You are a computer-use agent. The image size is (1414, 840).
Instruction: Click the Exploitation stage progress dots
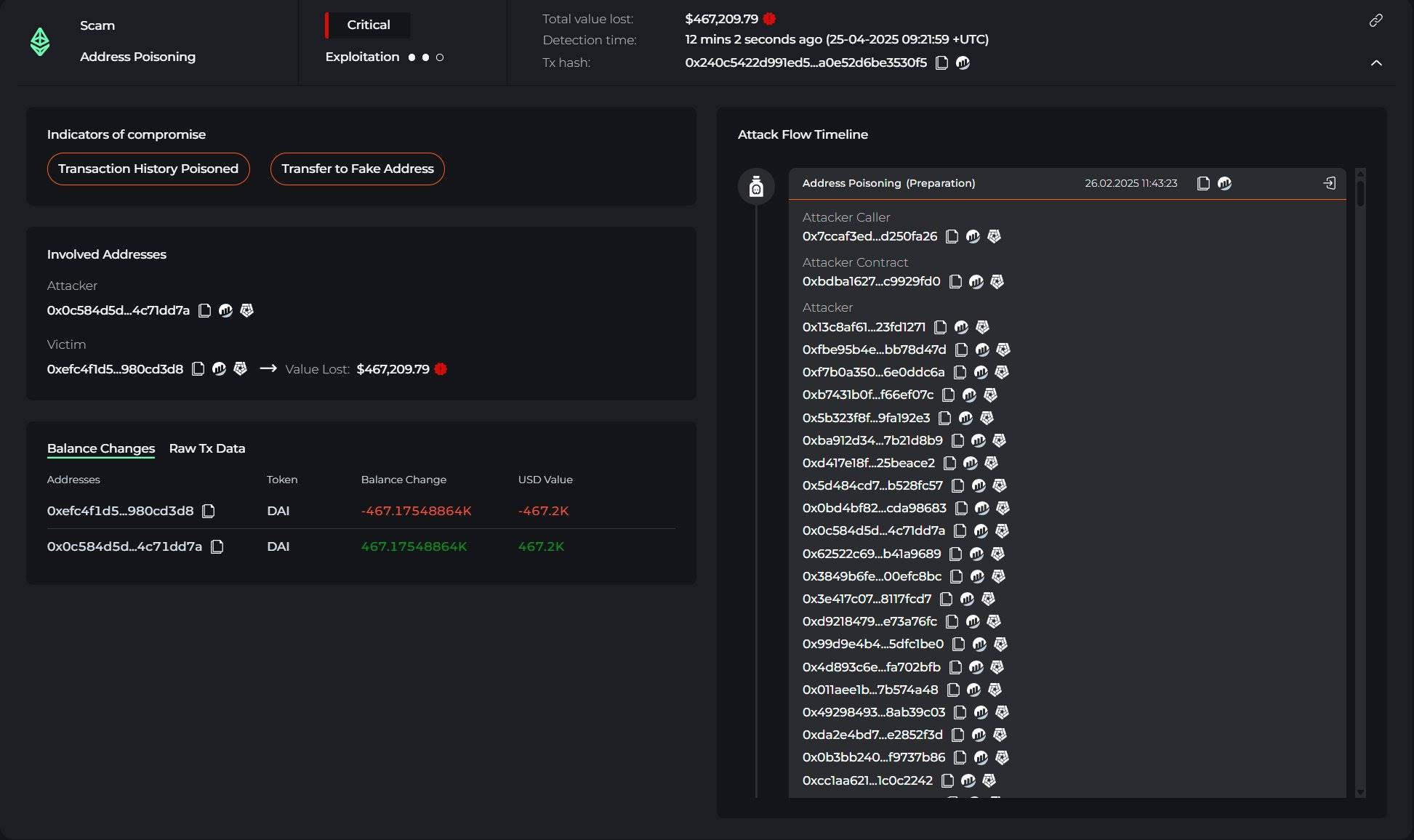tap(425, 57)
